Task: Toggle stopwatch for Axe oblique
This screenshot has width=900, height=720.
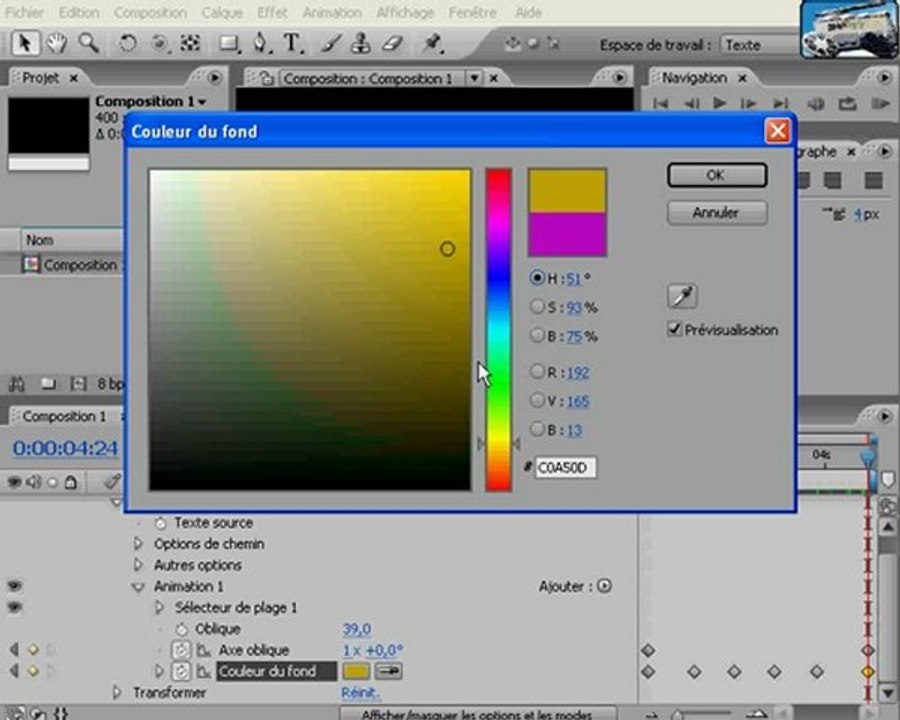Action: 181,650
